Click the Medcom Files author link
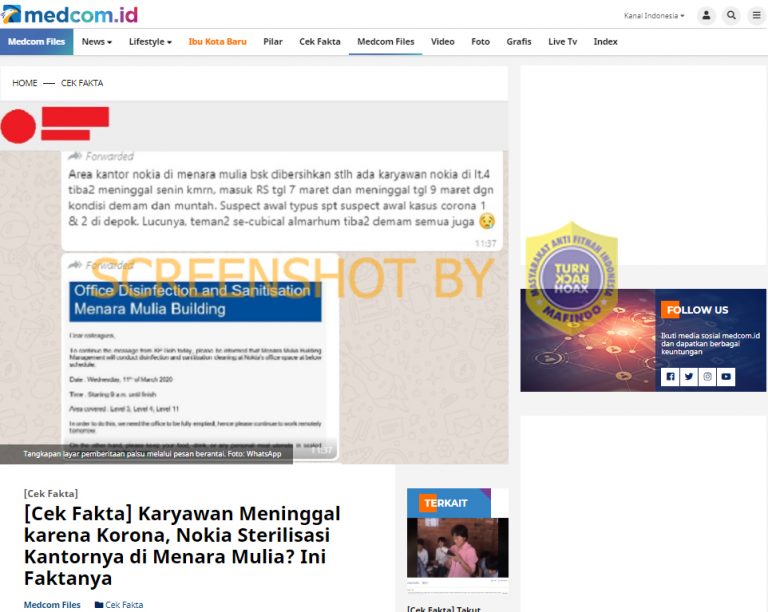This screenshot has width=768, height=612. click(52, 605)
